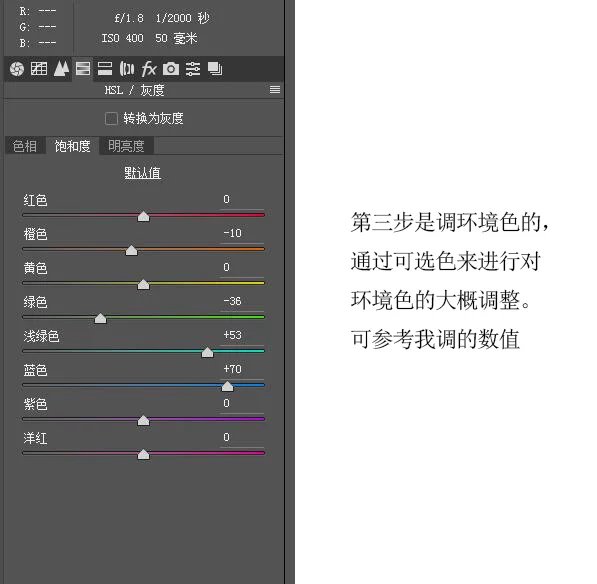Switch to the 明亮度 tab
597x584 pixels.
(126, 146)
